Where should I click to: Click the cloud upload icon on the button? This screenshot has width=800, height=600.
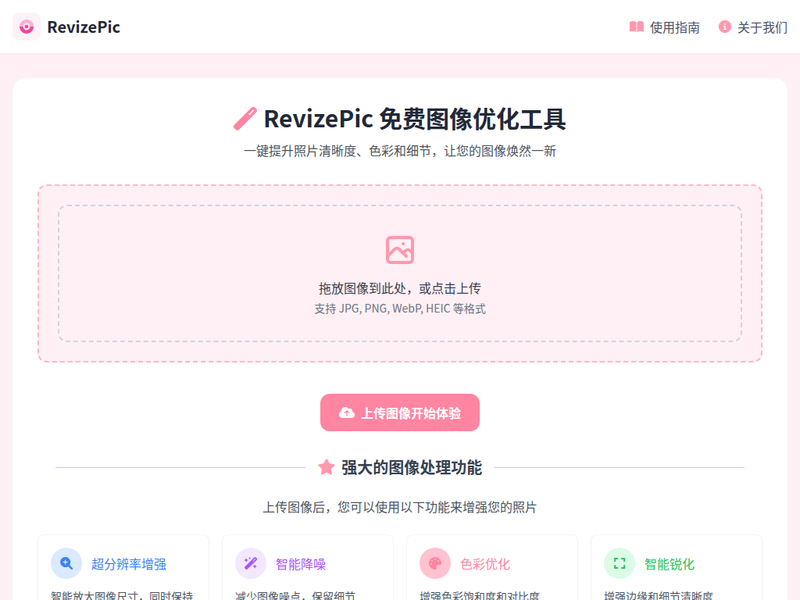point(347,413)
